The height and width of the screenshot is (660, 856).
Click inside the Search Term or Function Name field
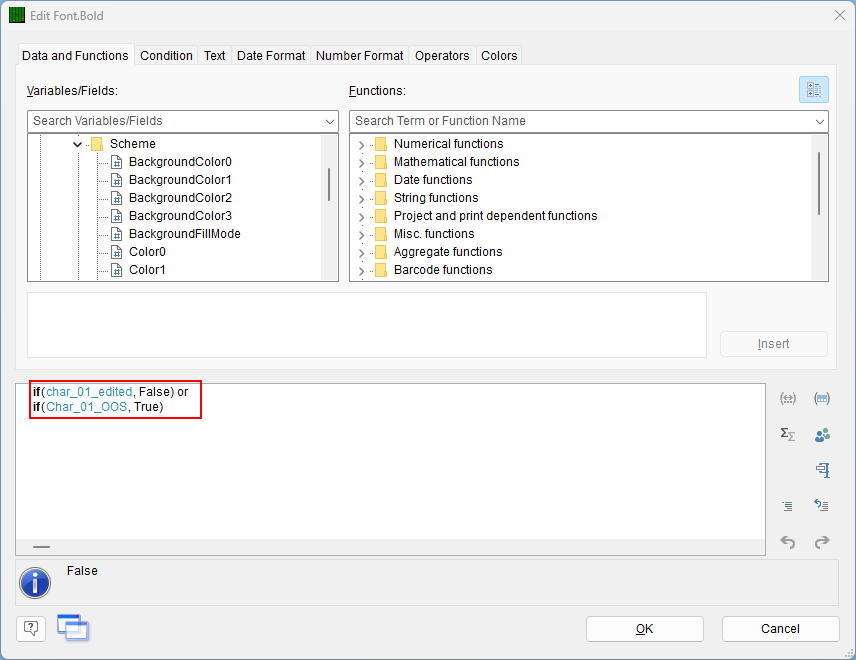point(550,119)
